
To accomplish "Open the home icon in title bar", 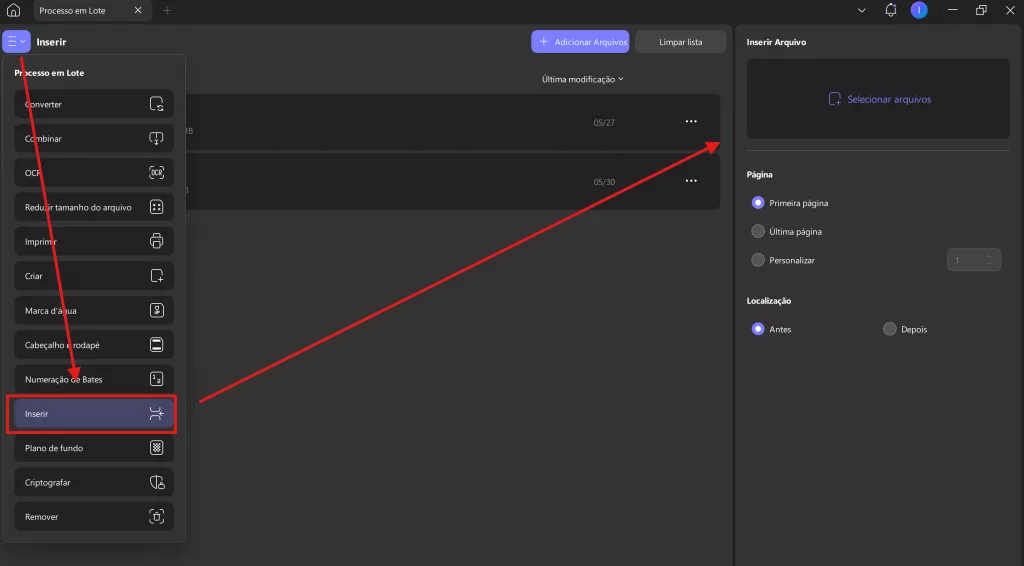I will (13, 10).
